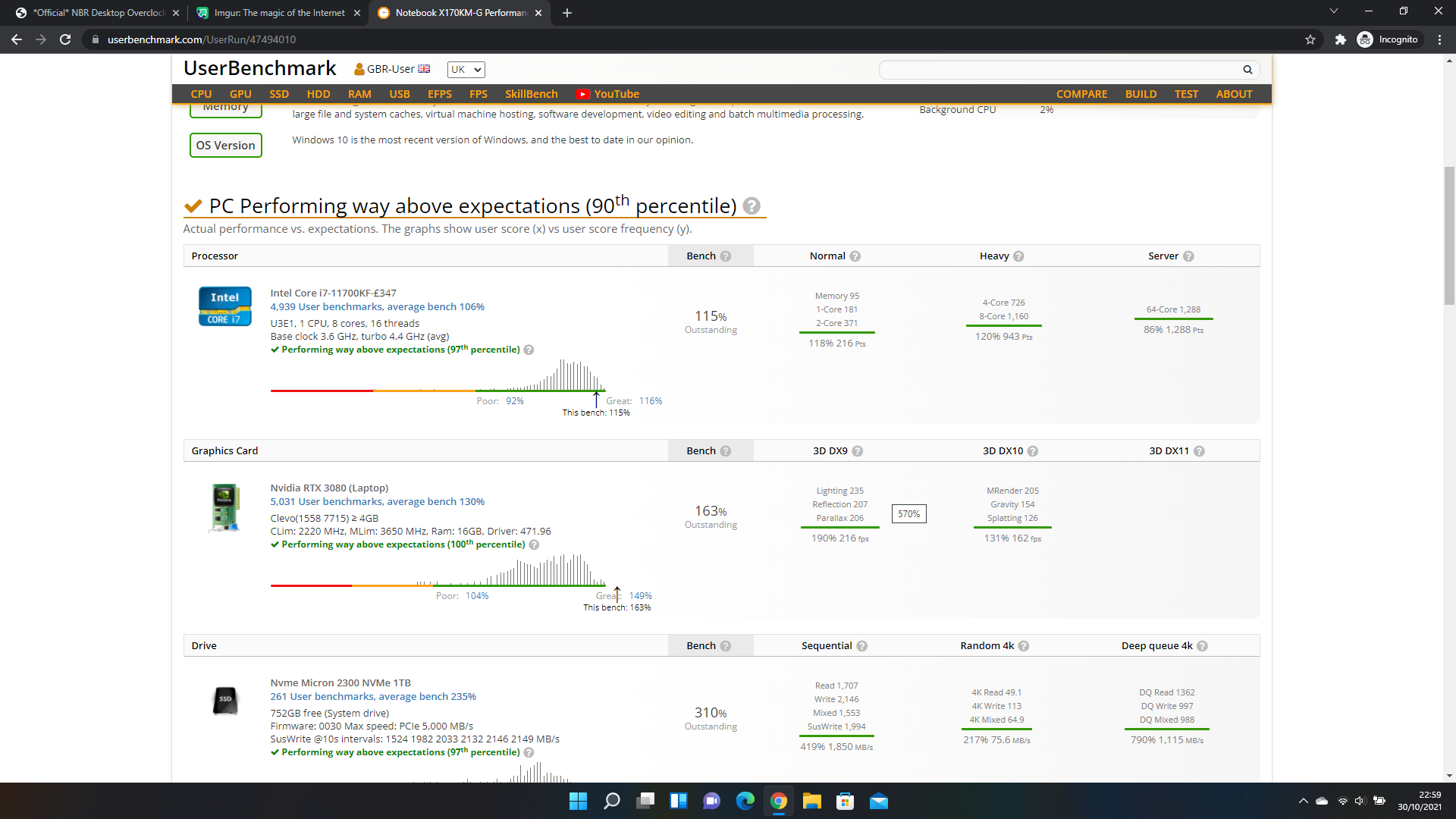Open the Chrome extensions puzzle icon
The width and height of the screenshot is (1456, 819).
(1340, 39)
